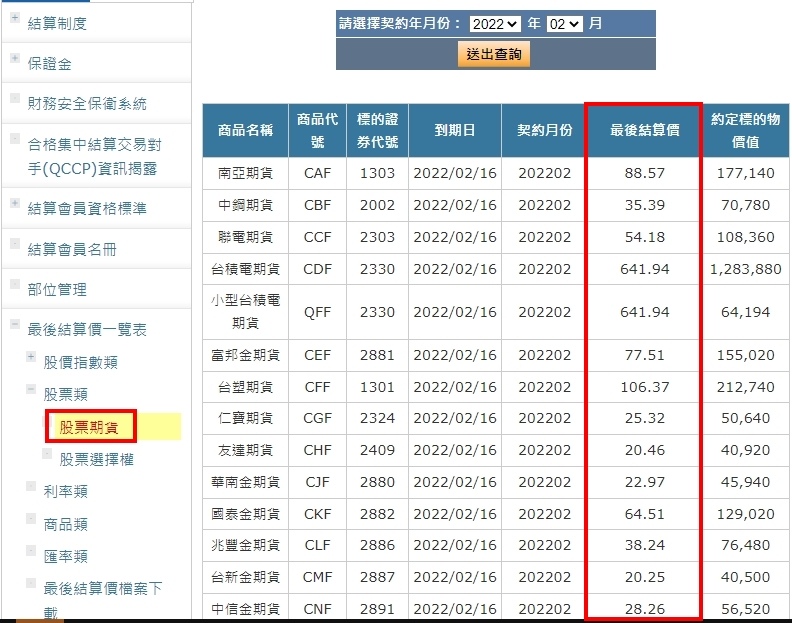This screenshot has width=792, height=623.
Task: Open 財務安全保衛系統 menu item
Action: (x=87, y=104)
